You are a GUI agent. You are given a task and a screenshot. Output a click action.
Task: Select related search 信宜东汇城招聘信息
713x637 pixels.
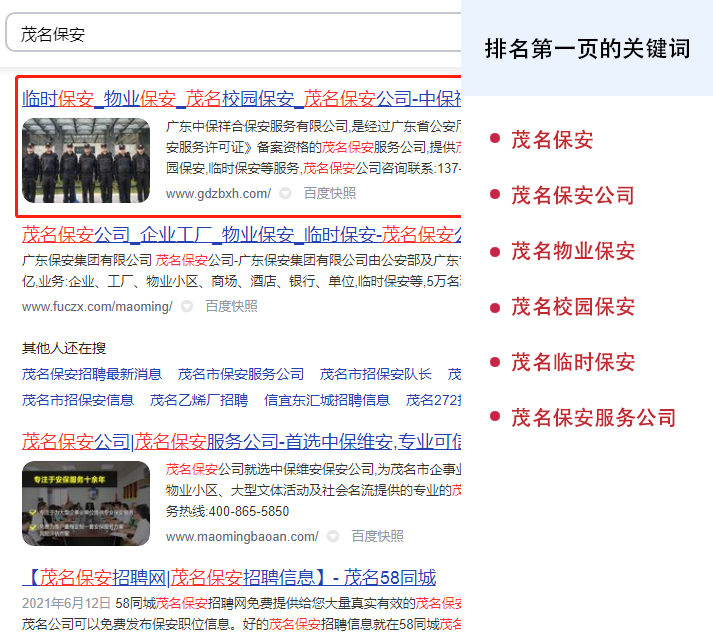(327, 400)
